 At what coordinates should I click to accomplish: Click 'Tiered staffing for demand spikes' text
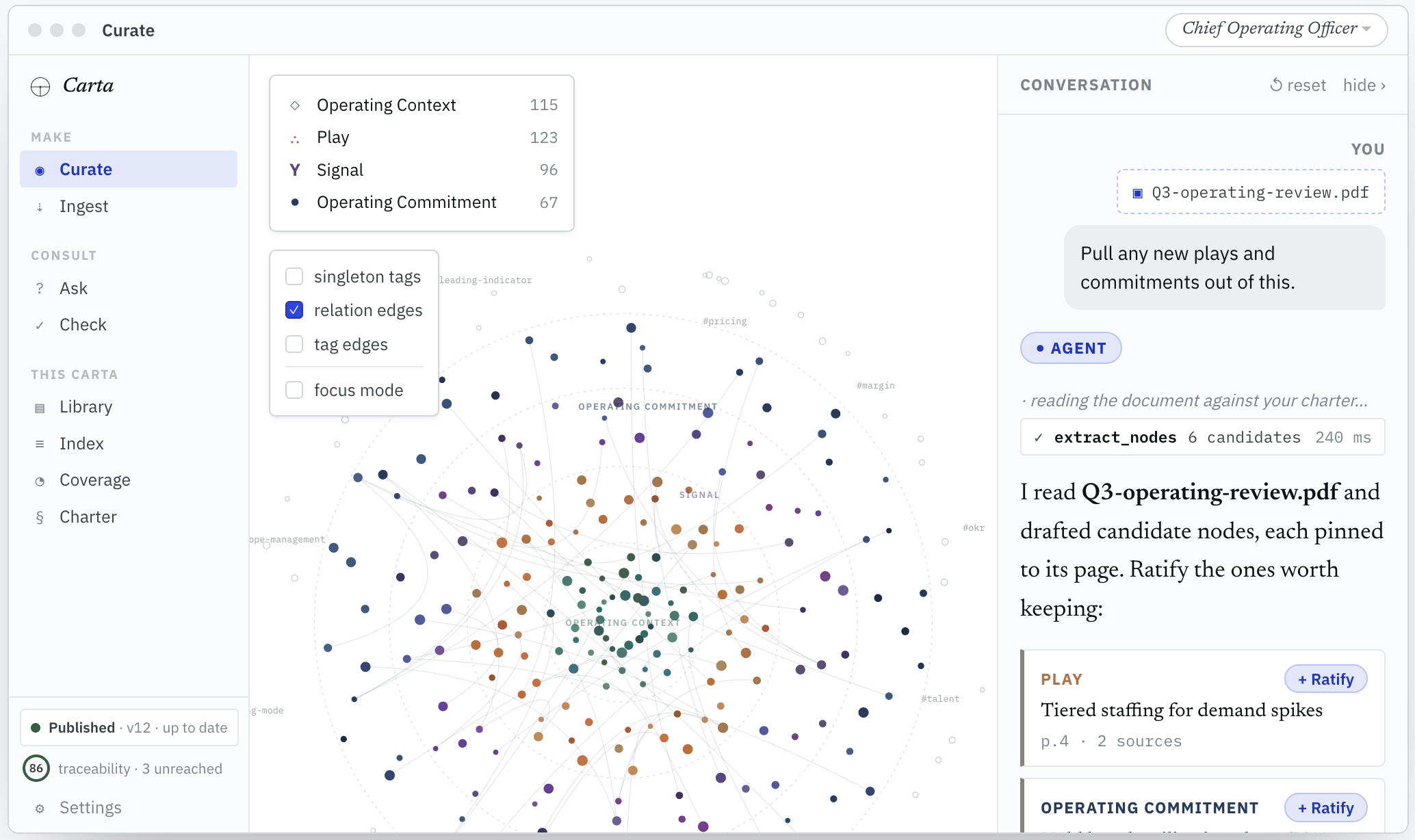pyautogui.click(x=1181, y=710)
